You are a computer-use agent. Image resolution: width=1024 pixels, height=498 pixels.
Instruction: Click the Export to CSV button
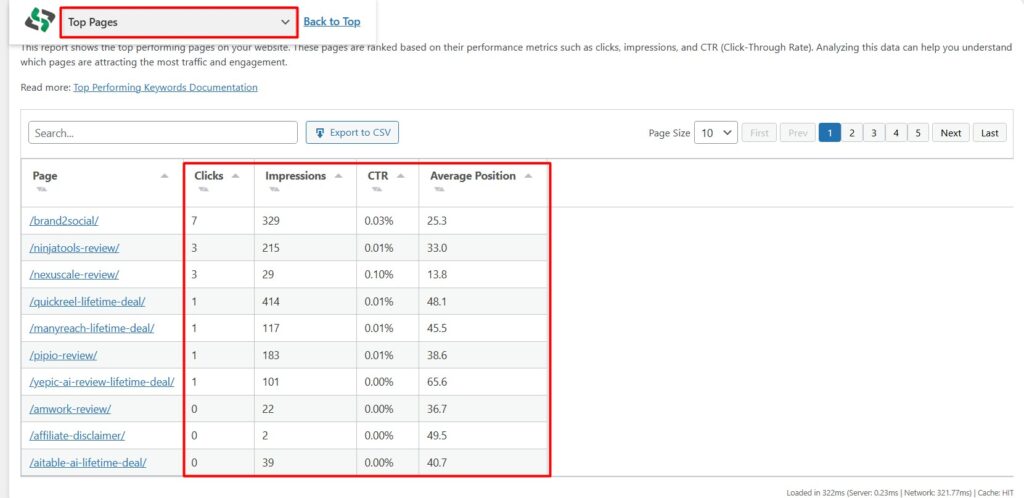[352, 133]
